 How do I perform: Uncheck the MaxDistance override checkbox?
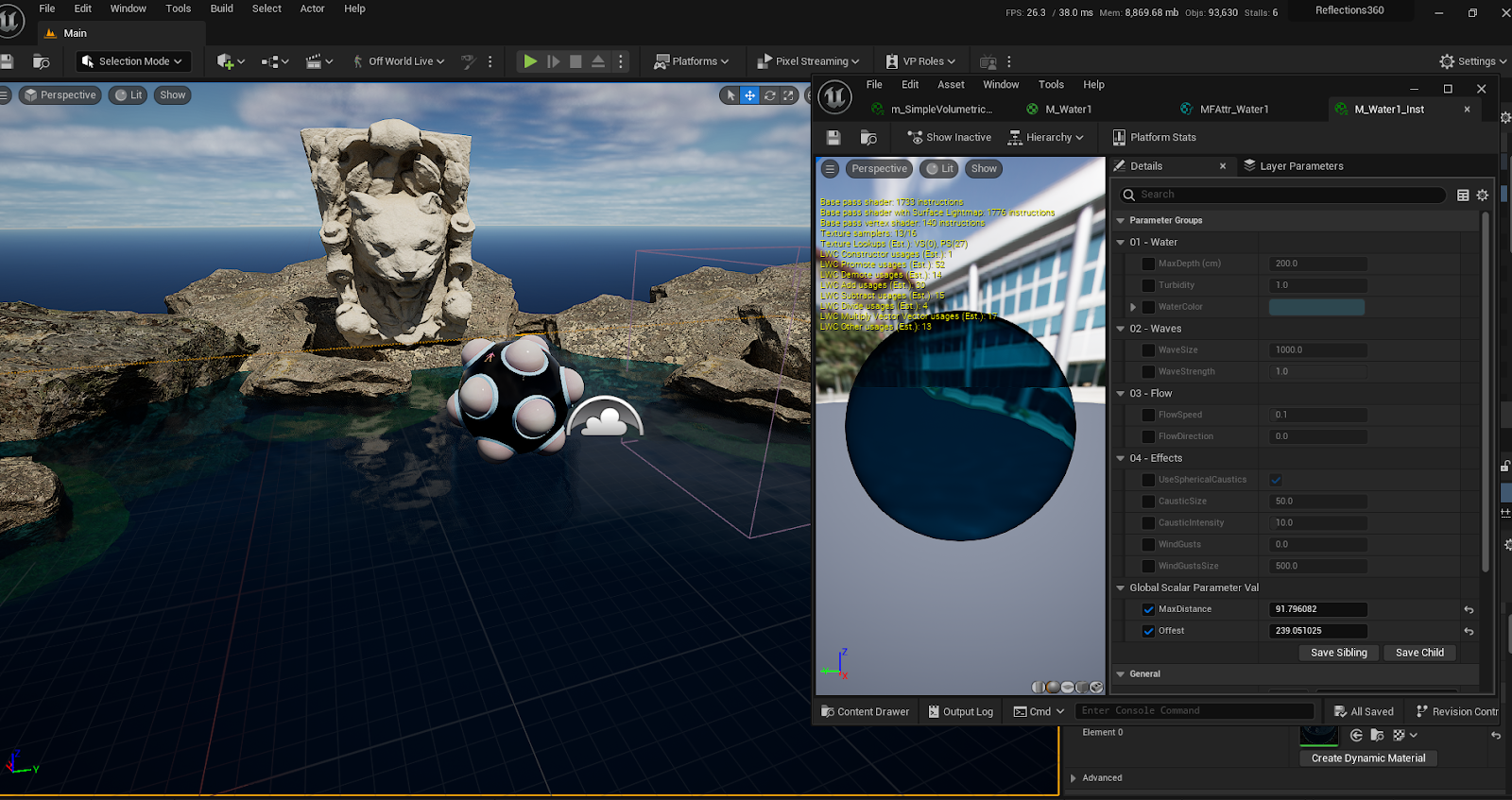pyautogui.click(x=1148, y=609)
